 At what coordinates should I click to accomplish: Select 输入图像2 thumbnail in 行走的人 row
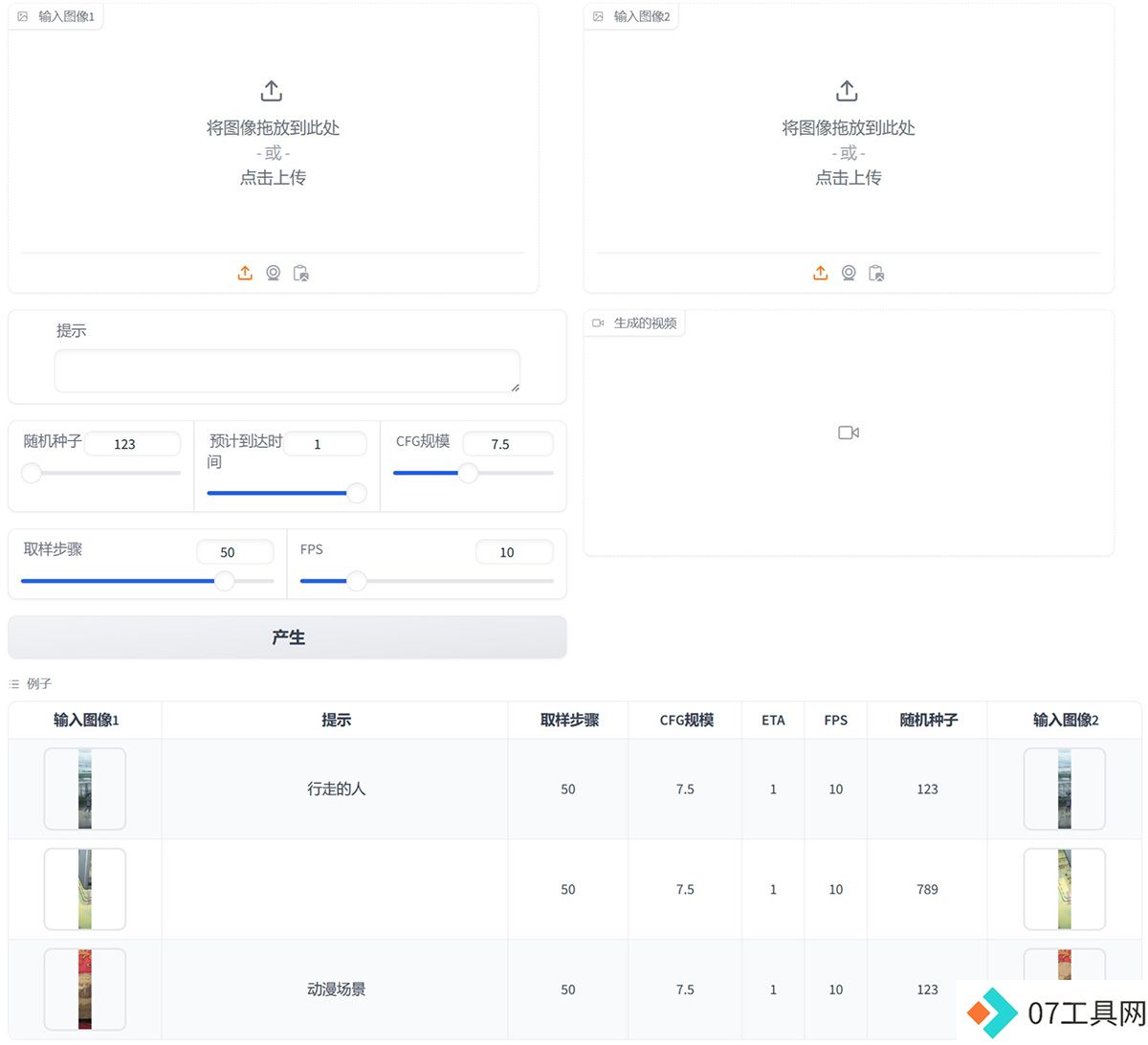point(1065,789)
